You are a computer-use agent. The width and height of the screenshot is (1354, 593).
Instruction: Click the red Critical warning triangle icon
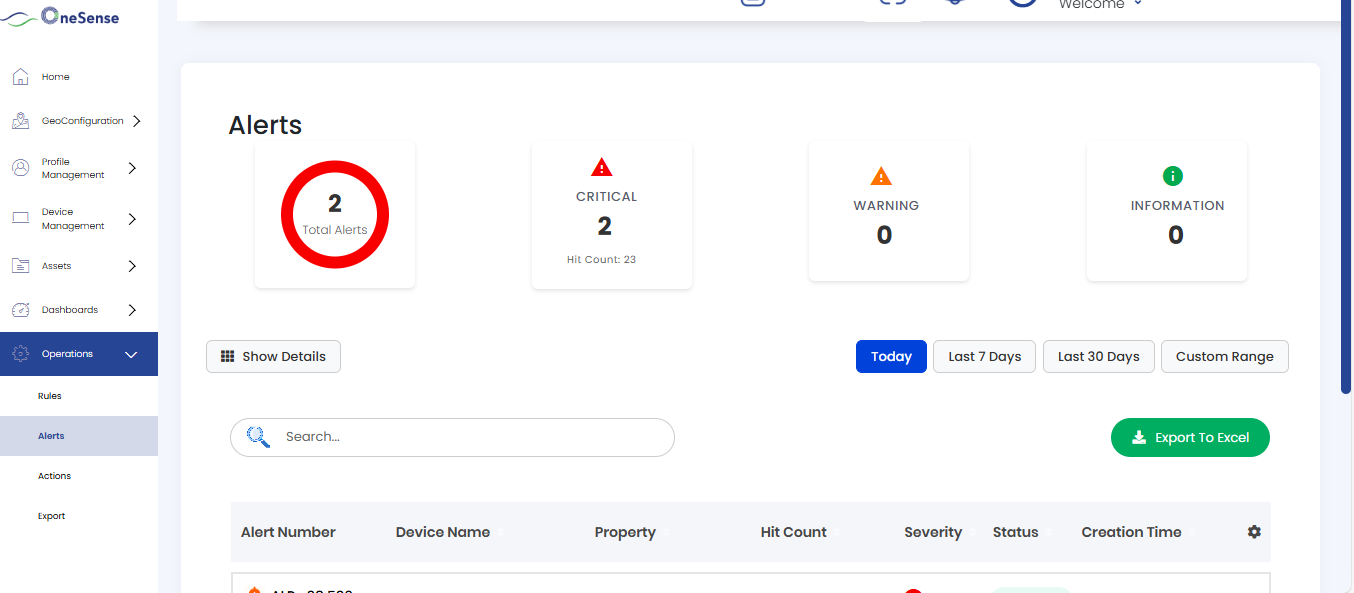(x=601, y=167)
